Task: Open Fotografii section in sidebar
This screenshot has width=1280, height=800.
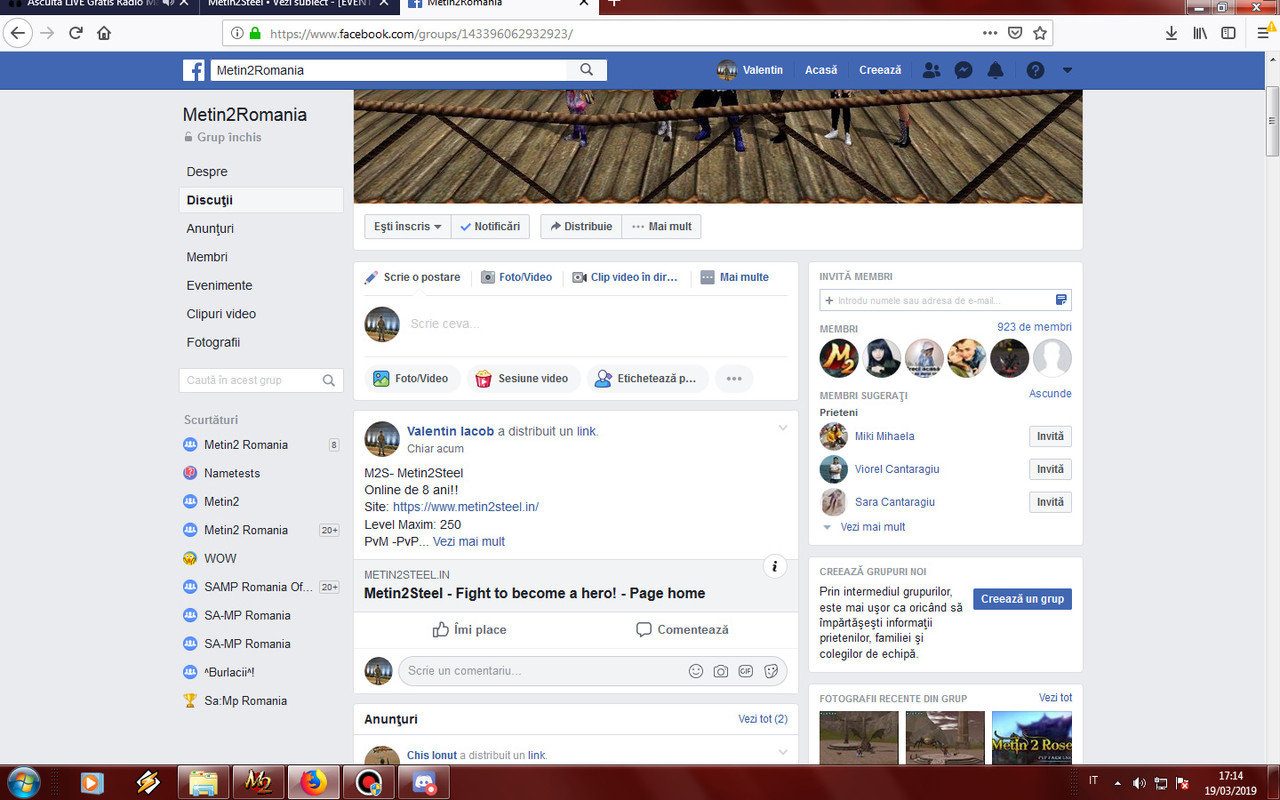Action: click(x=213, y=342)
